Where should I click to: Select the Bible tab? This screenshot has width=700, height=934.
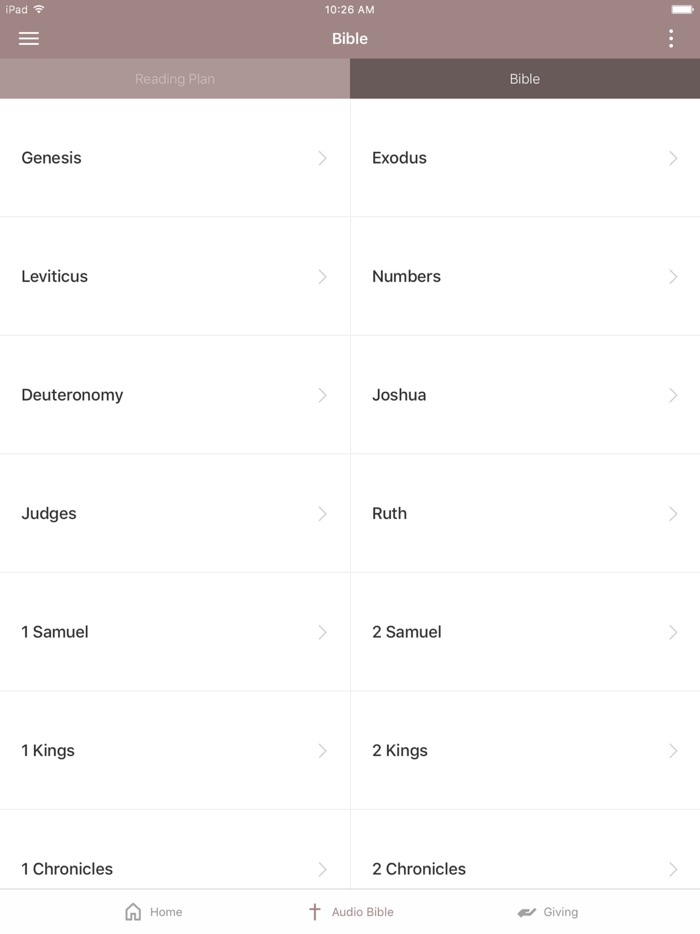point(525,79)
